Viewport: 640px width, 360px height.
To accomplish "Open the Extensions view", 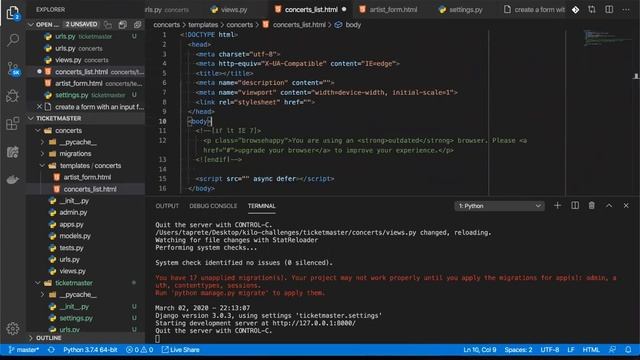I will pyautogui.click(x=13, y=123).
